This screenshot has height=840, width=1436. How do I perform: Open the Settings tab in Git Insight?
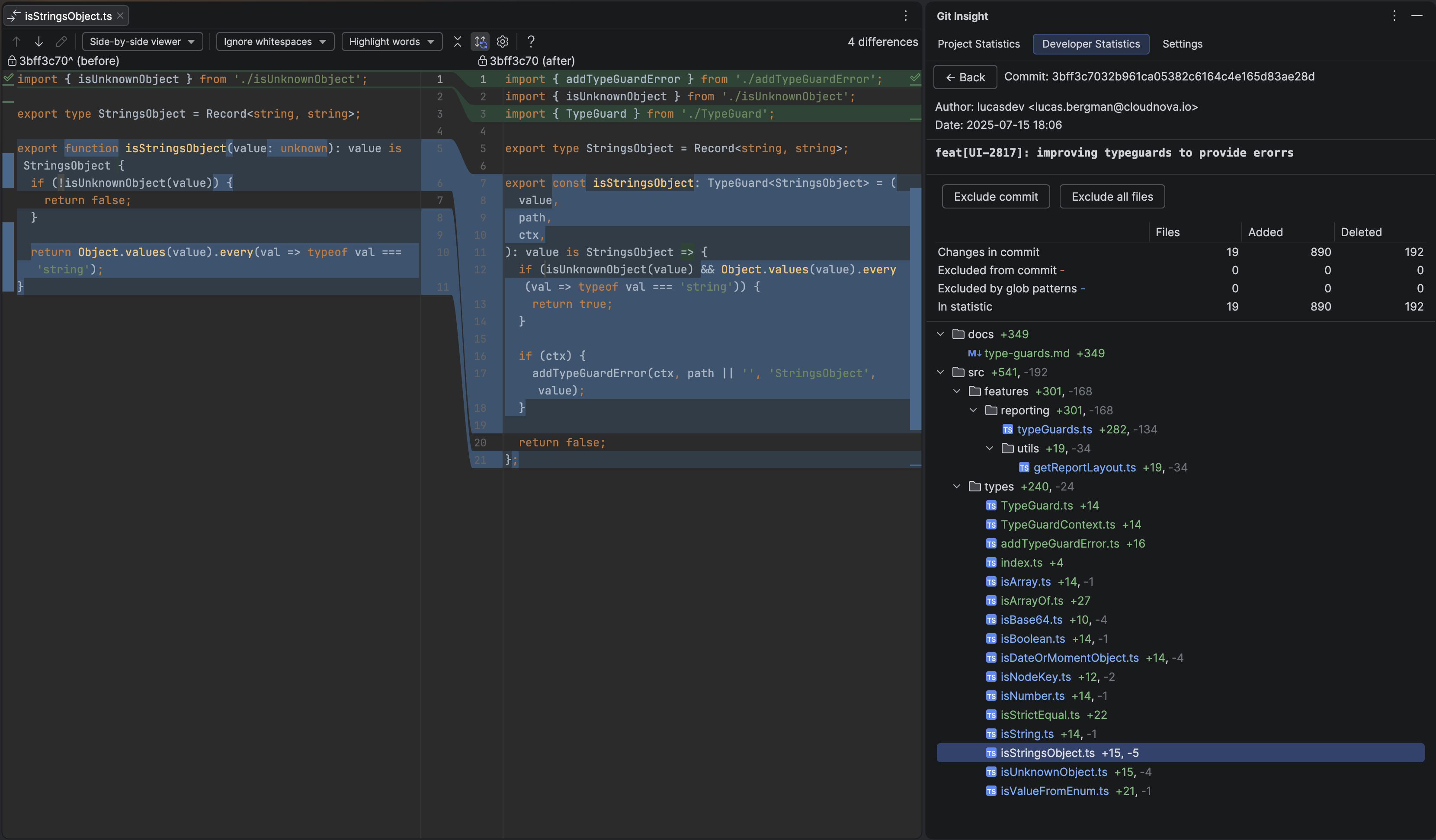(x=1182, y=44)
